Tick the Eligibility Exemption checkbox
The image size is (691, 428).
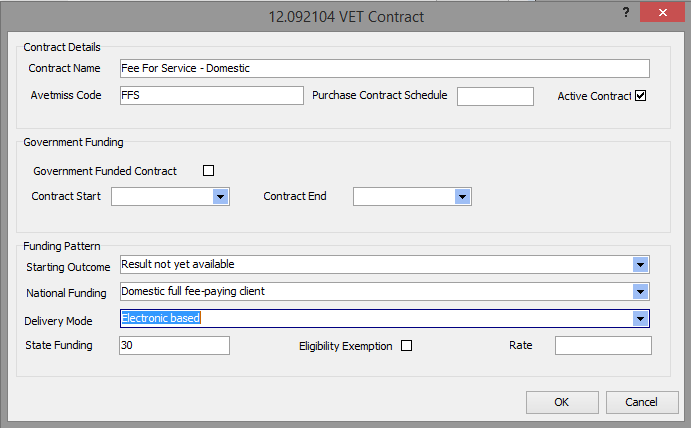[406, 346]
